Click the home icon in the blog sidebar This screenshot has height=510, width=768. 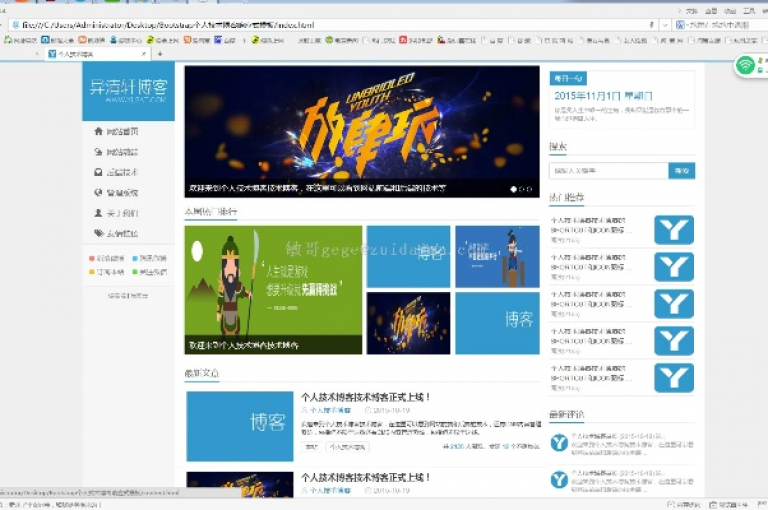click(x=98, y=131)
